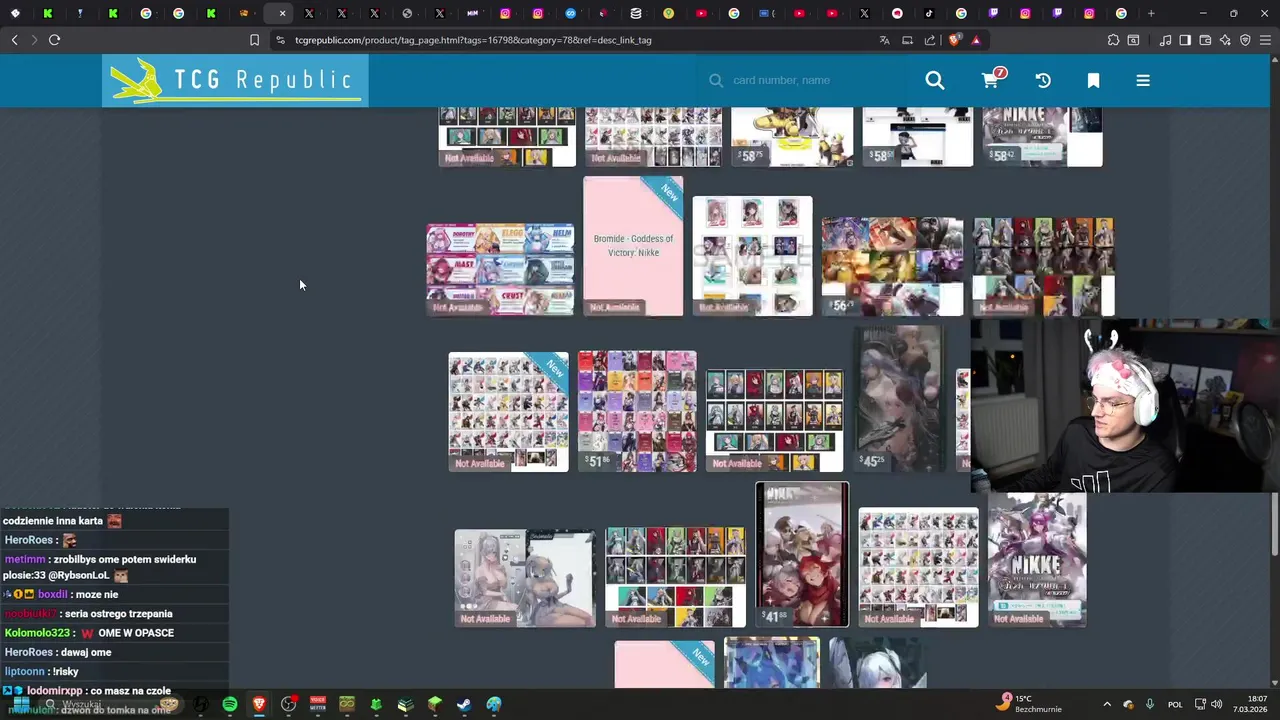1280x720 pixels.
Task: Go back to the previous page
Action: 14,40
